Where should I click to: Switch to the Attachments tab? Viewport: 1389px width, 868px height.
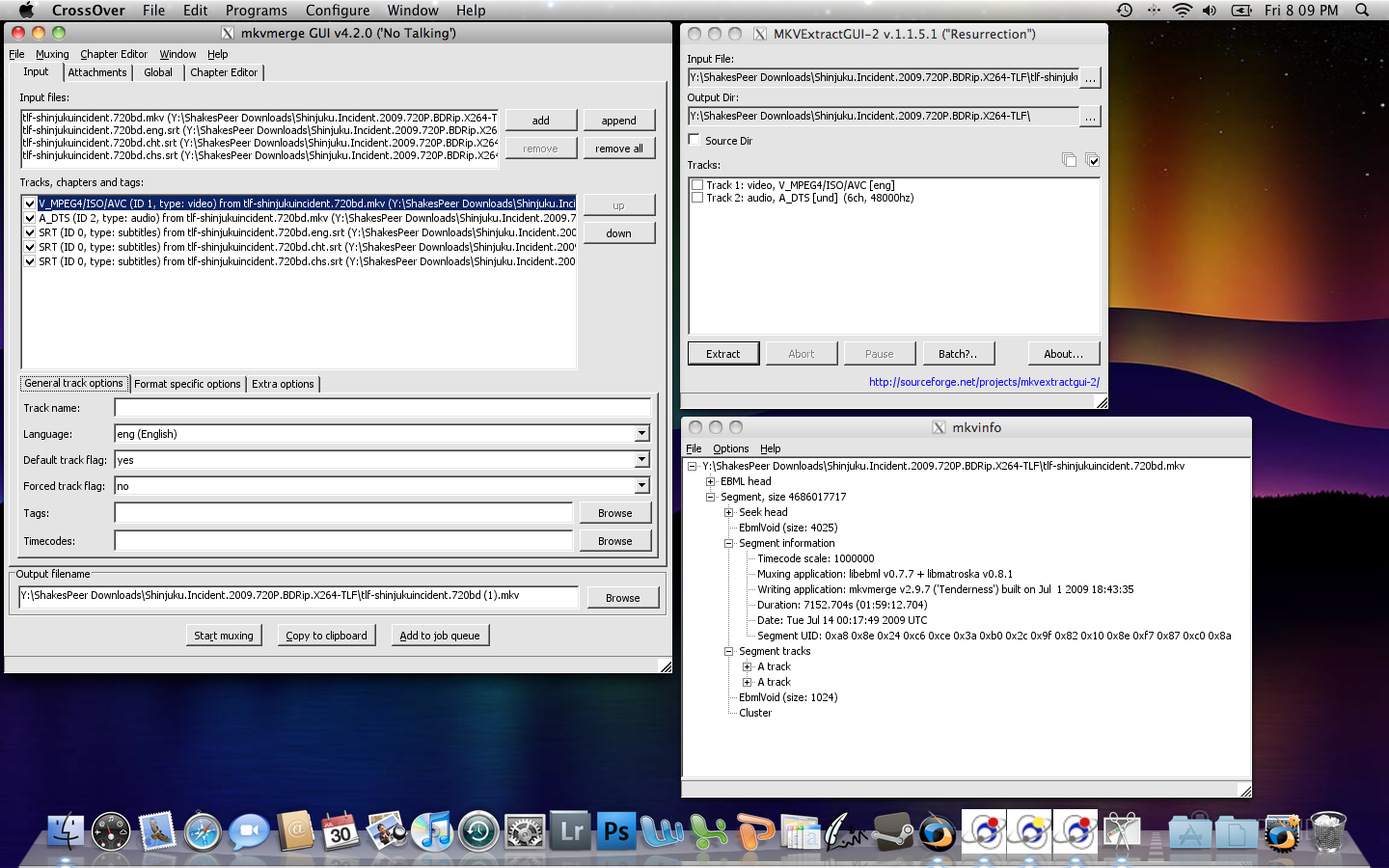point(97,72)
